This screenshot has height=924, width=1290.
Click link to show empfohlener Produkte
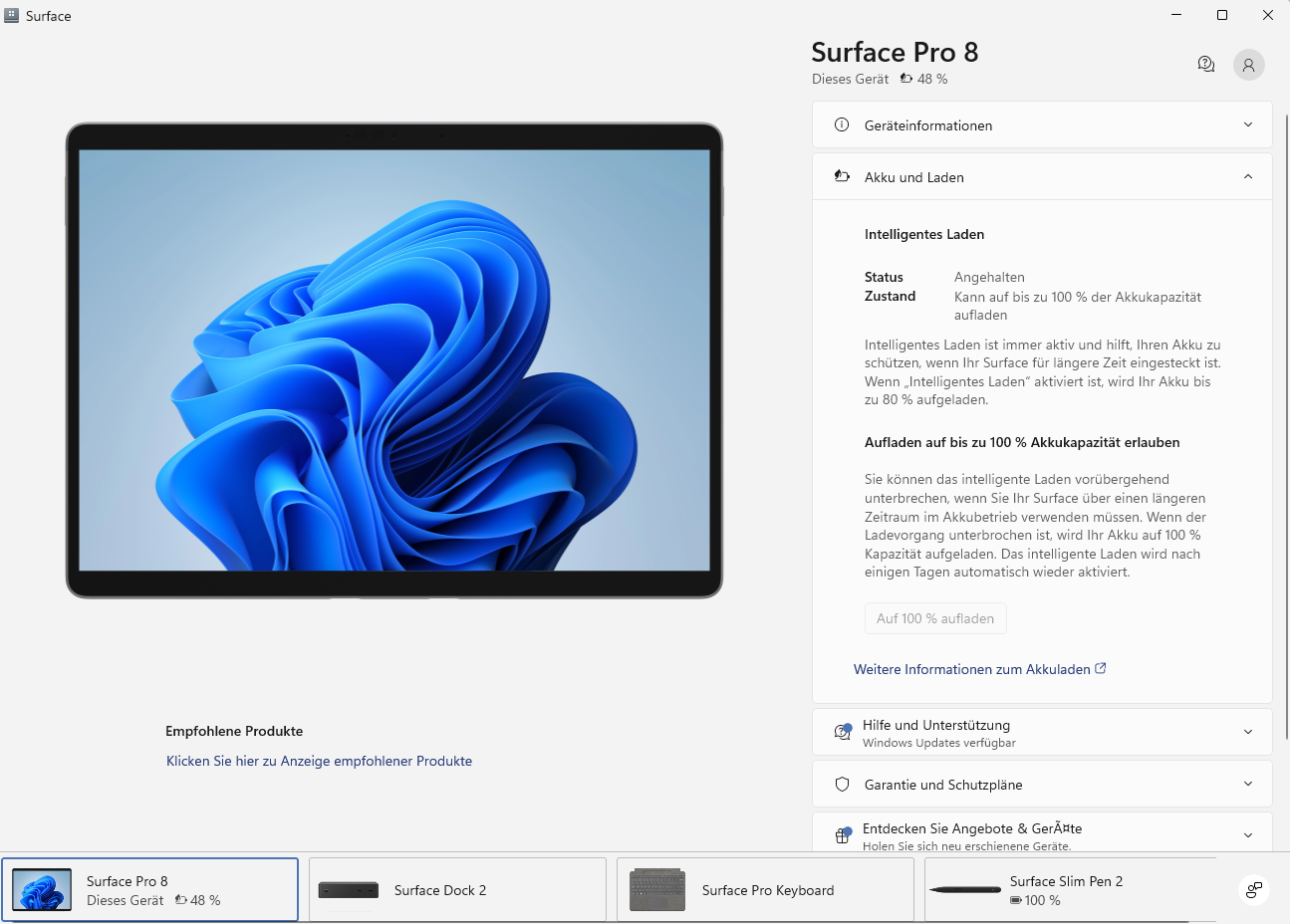pyautogui.click(x=319, y=761)
